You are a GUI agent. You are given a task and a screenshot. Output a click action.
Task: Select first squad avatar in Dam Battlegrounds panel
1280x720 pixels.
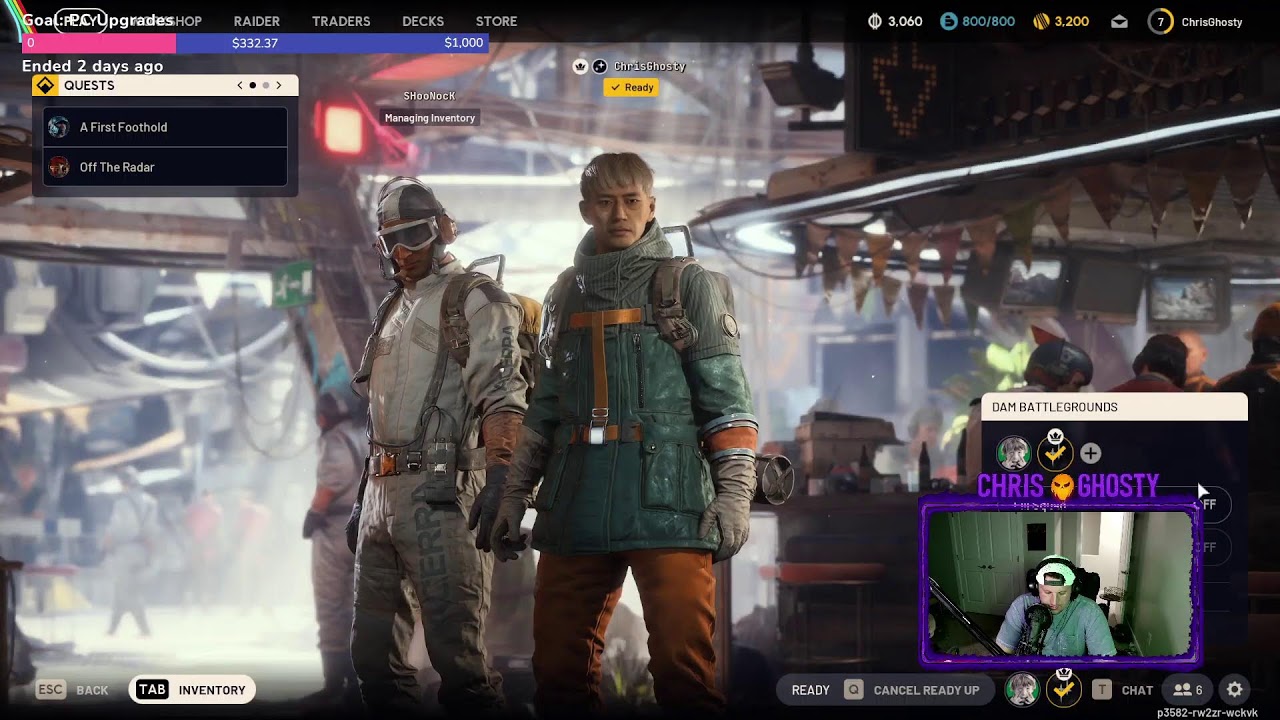click(x=1013, y=453)
